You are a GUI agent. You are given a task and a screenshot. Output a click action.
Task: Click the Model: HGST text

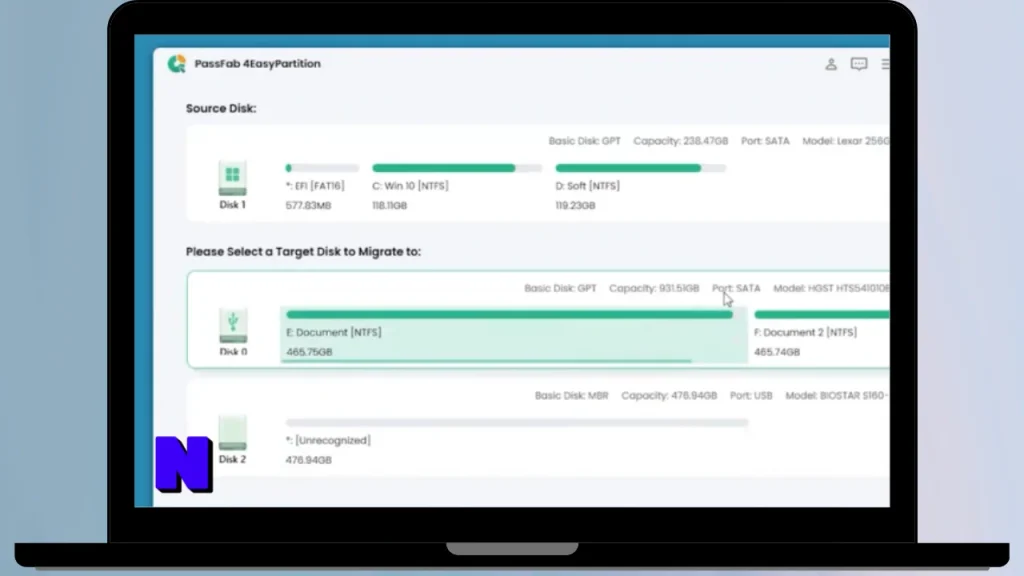tap(831, 288)
